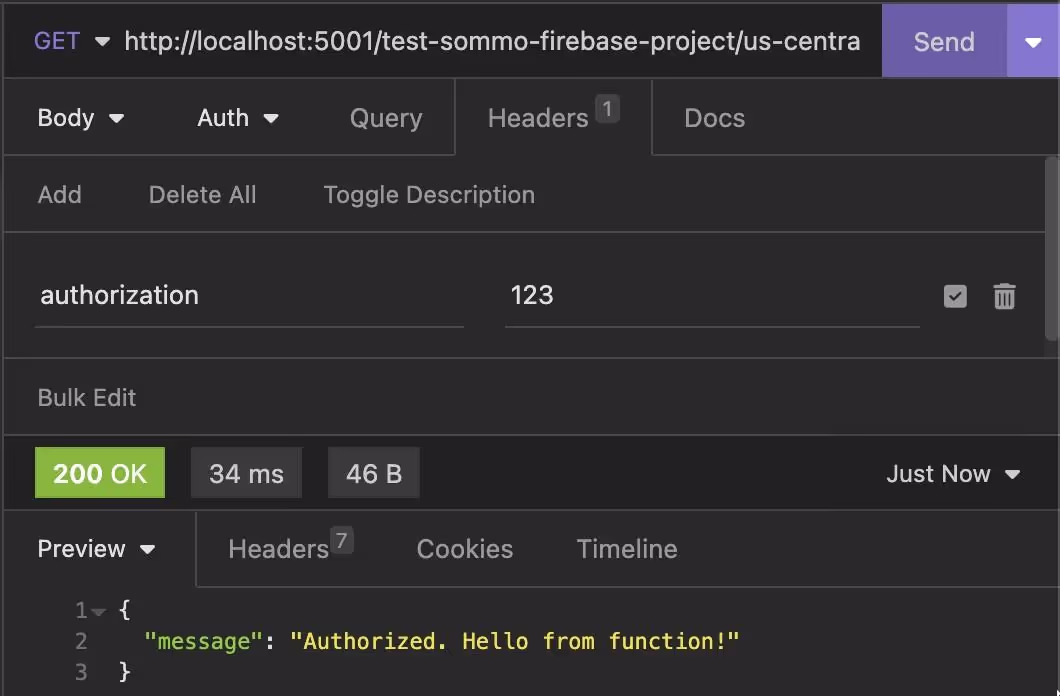Toggle the authorization header enabled checkbox
1060x696 pixels.
coord(955,296)
